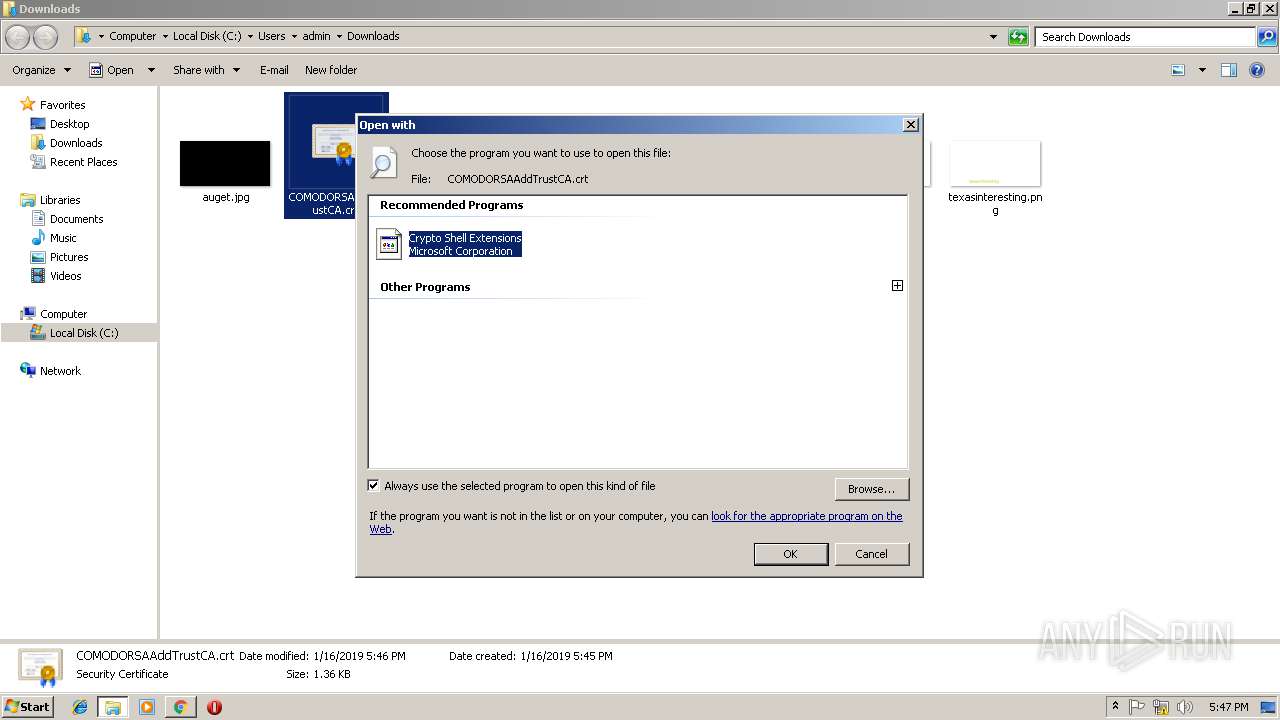Open the Share with dropdown

pos(207,70)
